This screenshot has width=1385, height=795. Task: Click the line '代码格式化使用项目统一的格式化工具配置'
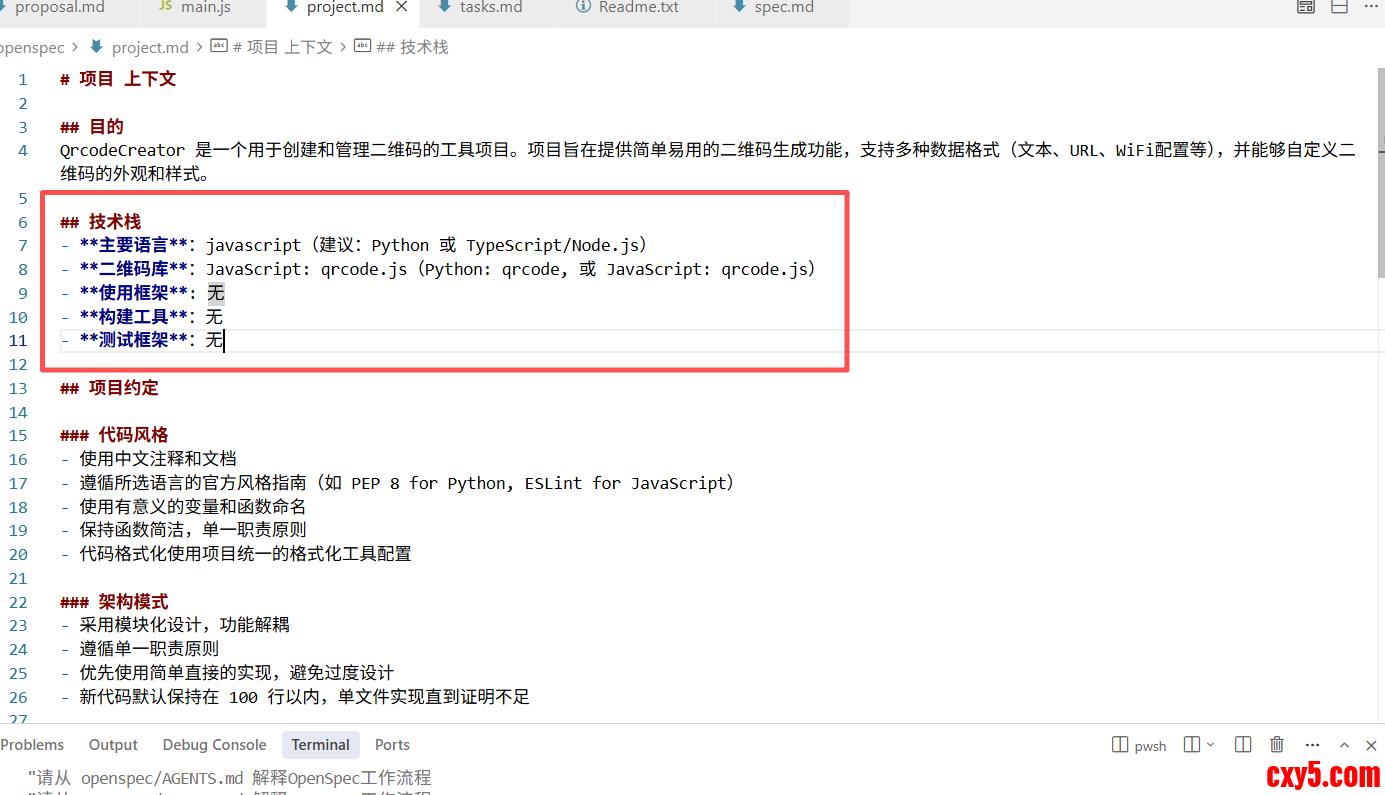236,554
